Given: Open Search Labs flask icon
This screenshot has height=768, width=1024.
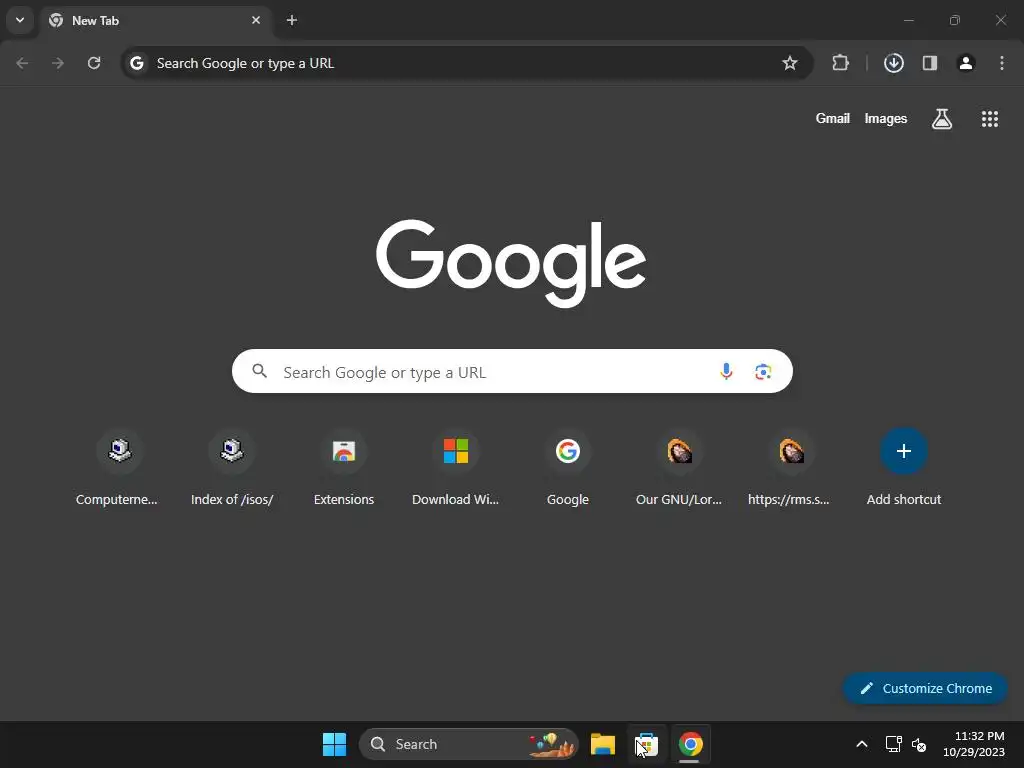Looking at the screenshot, I should click(942, 119).
